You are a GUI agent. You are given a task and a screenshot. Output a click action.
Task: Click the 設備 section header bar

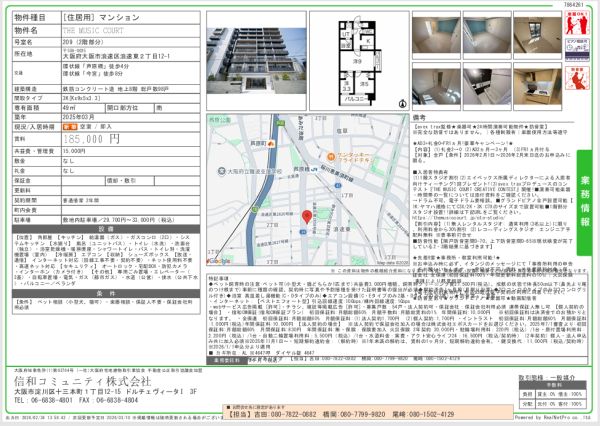point(106,229)
